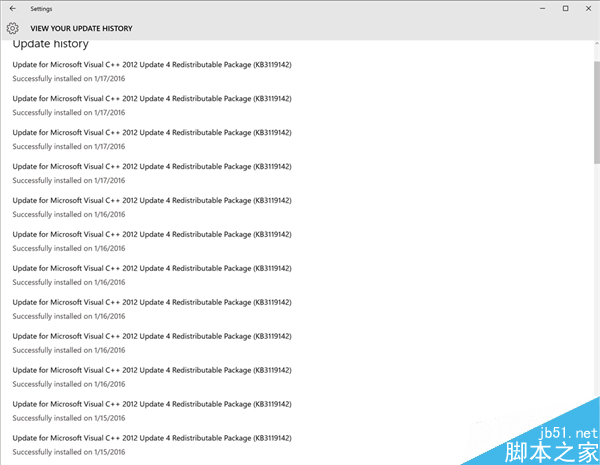Click the last KB3119142 update title at the bottom
This screenshot has height=465, width=600.
[152, 438]
